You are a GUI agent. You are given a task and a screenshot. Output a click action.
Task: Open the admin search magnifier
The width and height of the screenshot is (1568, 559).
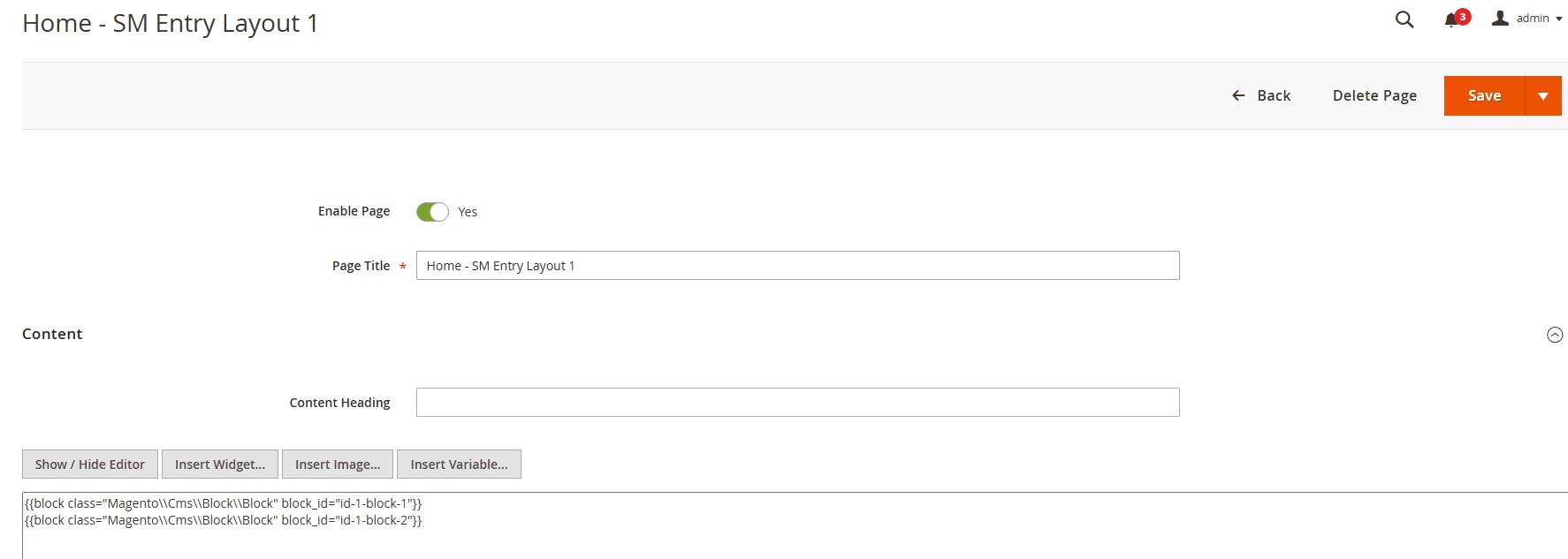point(1404,19)
